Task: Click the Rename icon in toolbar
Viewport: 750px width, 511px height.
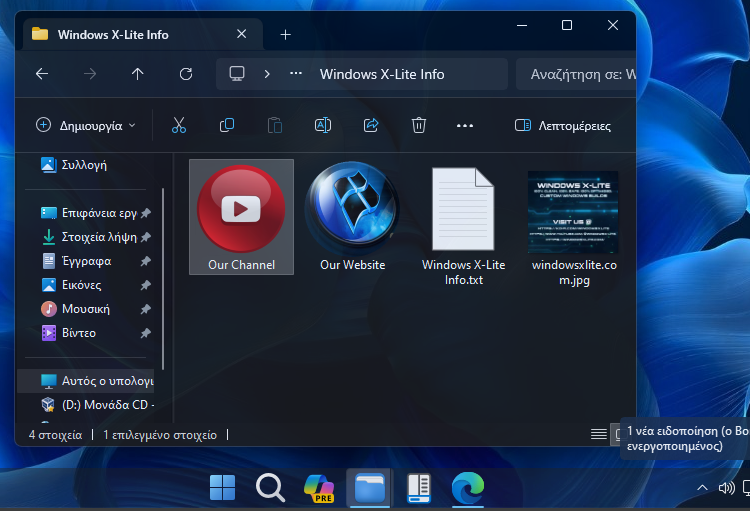Action: tap(323, 125)
